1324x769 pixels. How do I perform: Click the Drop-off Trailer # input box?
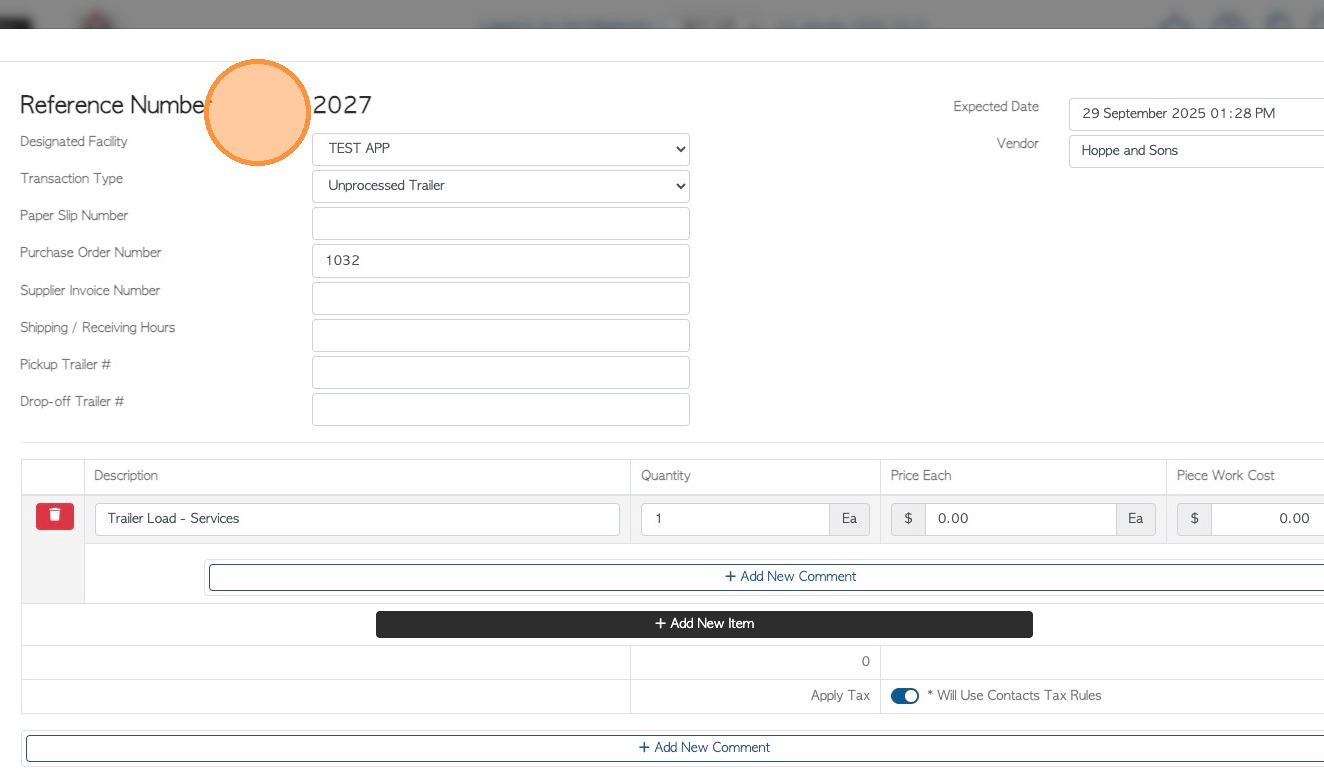pyautogui.click(x=501, y=409)
